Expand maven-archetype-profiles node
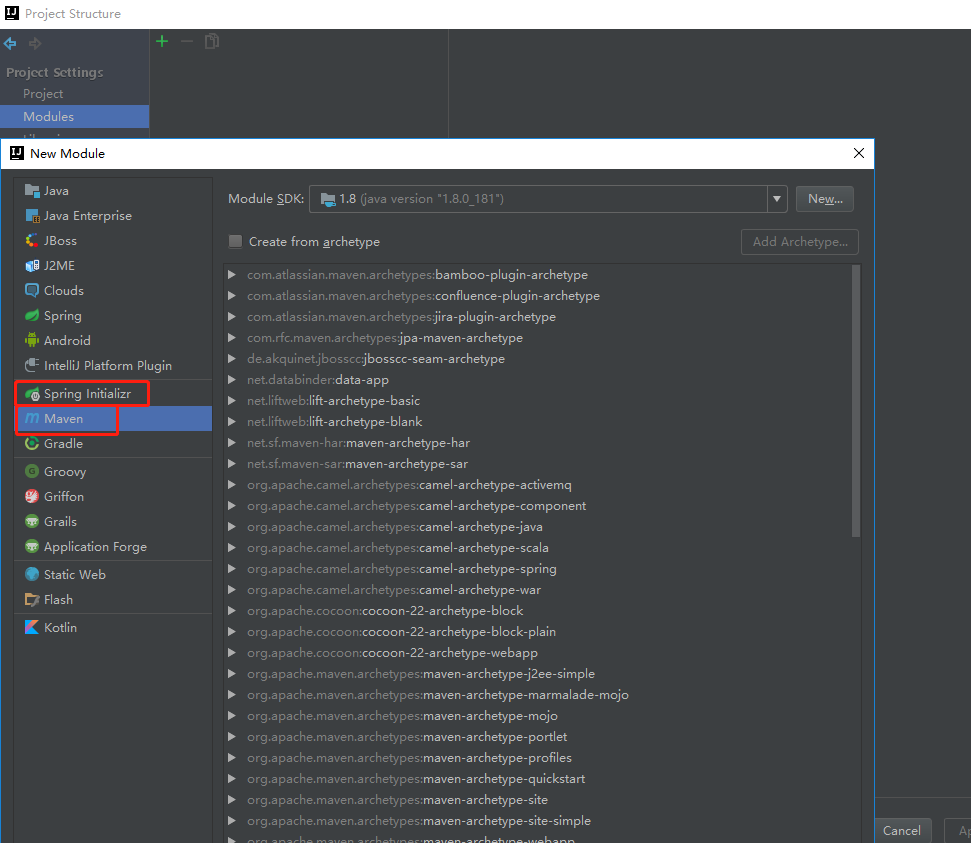This screenshot has width=971, height=843. (232, 758)
